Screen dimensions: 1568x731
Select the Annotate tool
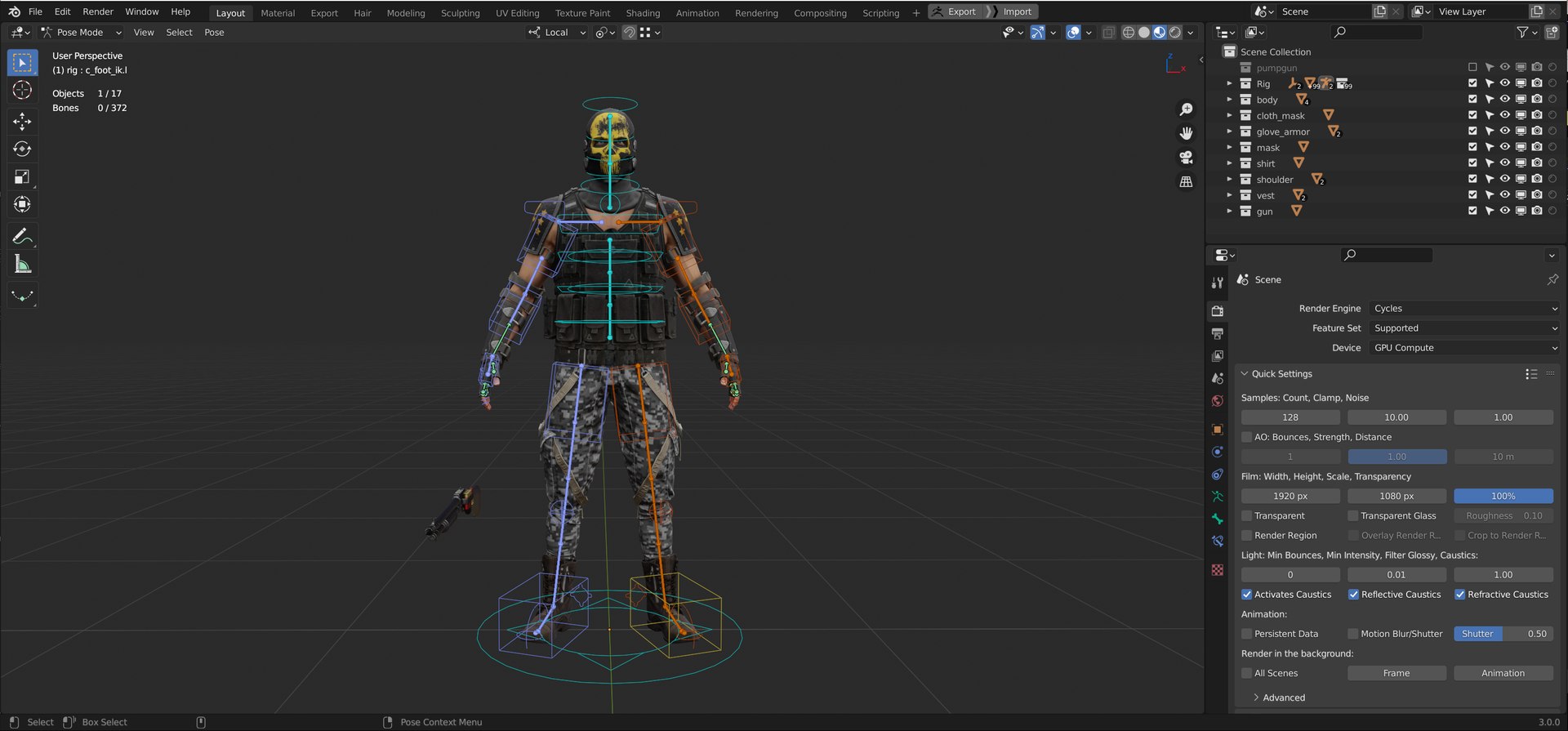[22, 237]
